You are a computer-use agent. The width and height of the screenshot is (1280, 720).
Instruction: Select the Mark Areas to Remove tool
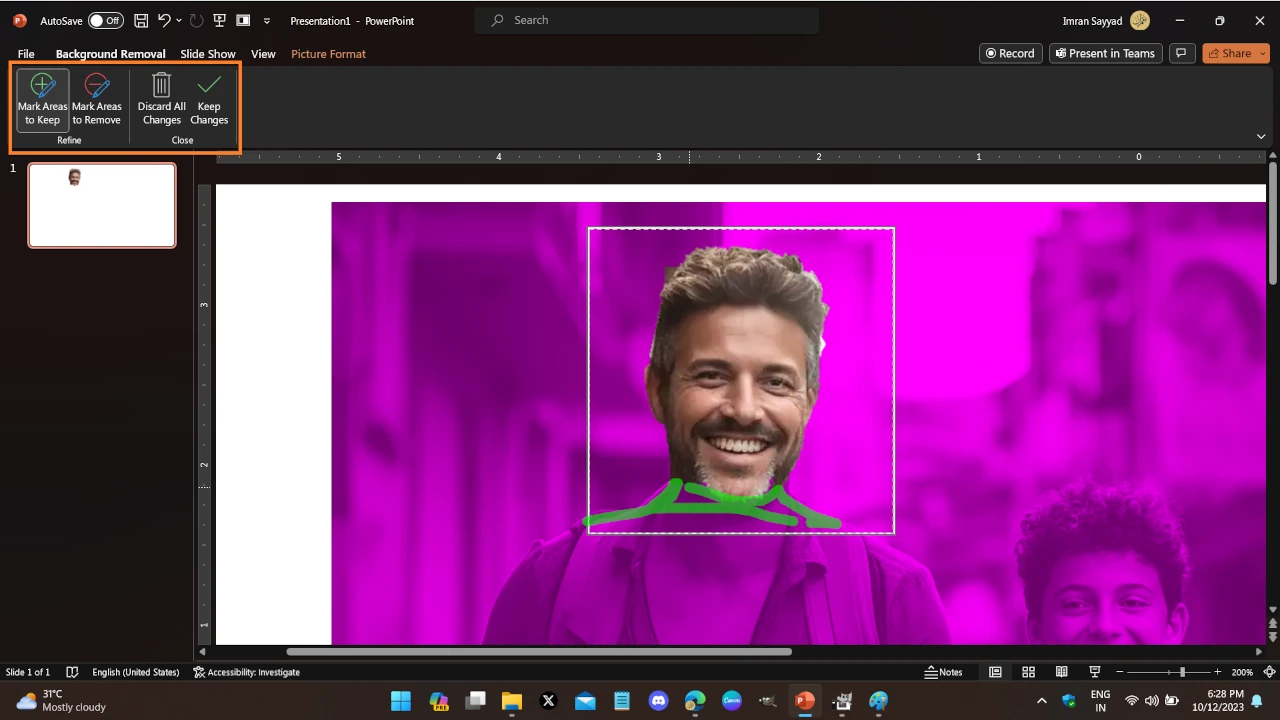pyautogui.click(x=96, y=100)
